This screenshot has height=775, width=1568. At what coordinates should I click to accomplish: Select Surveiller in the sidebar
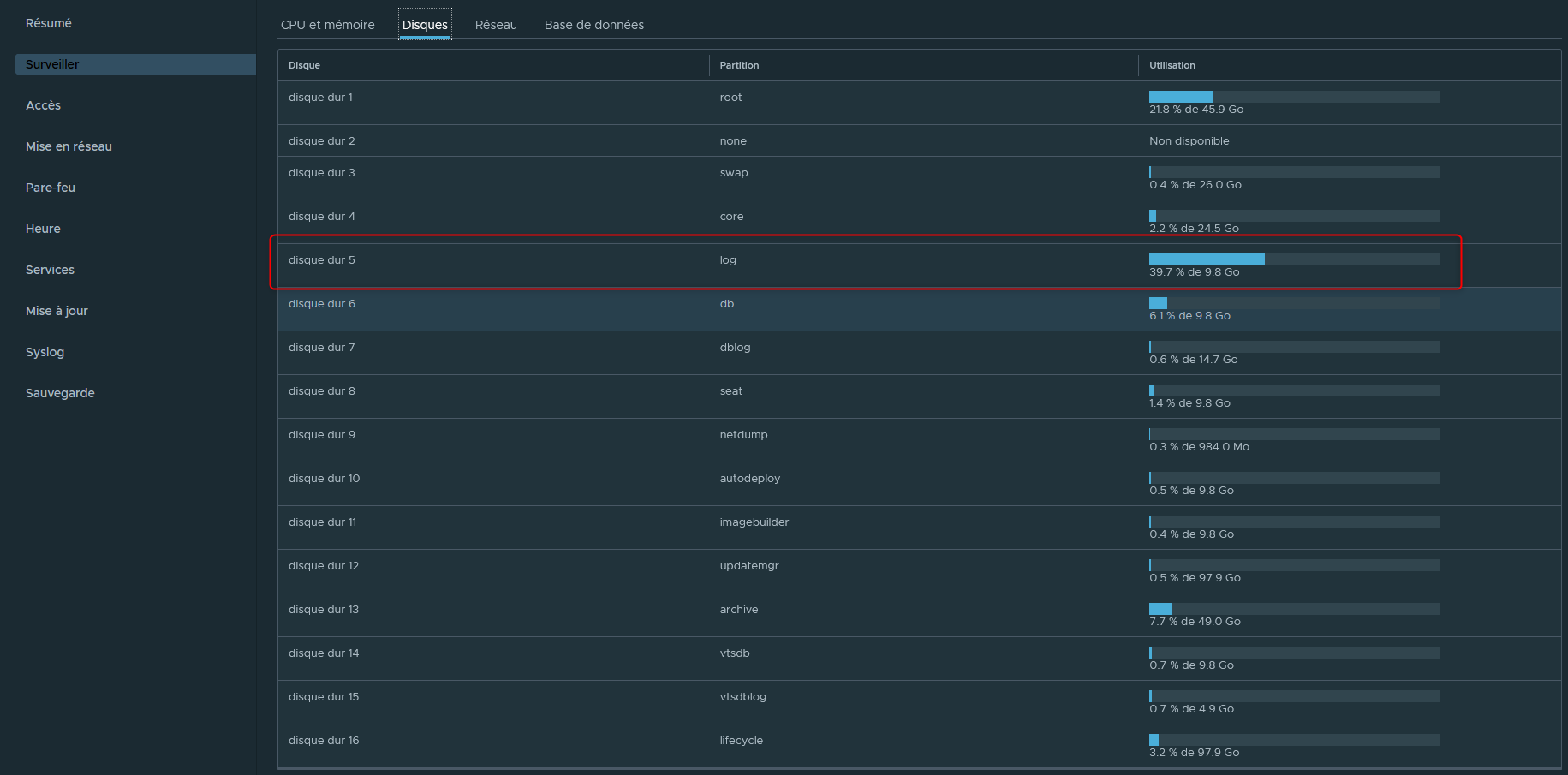[x=52, y=64]
